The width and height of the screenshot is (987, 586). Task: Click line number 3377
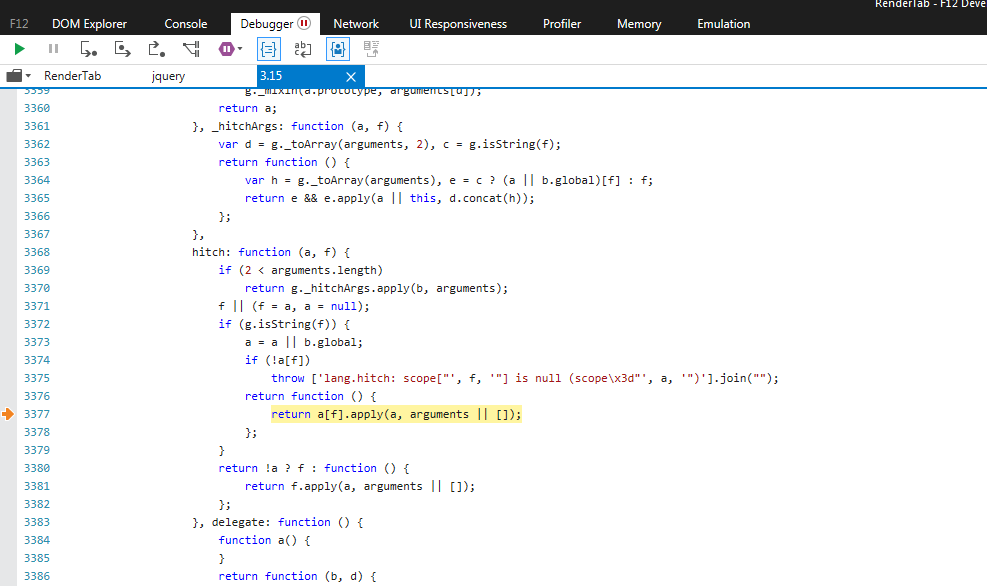(x=37, y=414)
